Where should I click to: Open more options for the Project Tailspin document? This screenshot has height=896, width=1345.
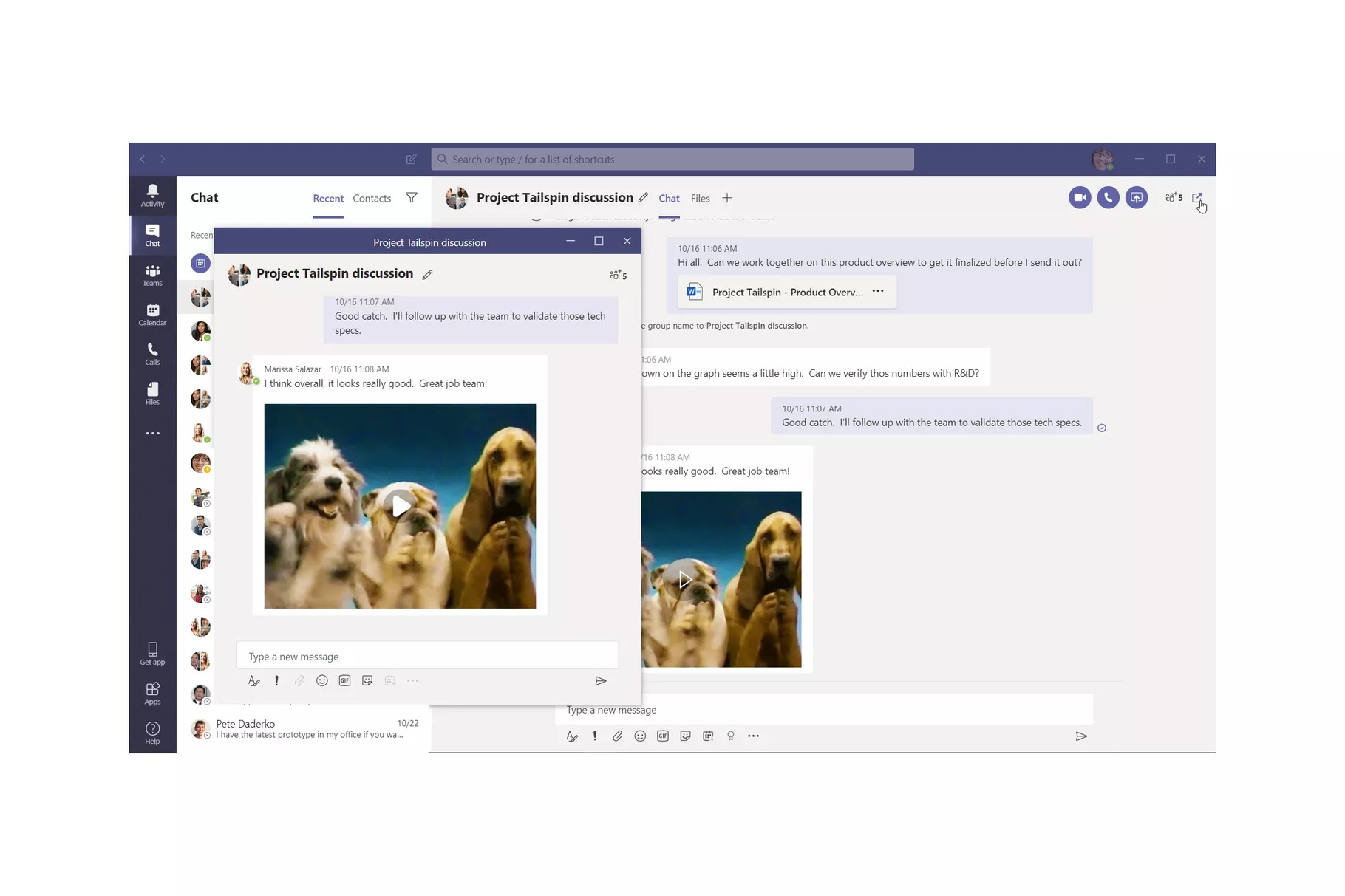[x=878, y=292]
